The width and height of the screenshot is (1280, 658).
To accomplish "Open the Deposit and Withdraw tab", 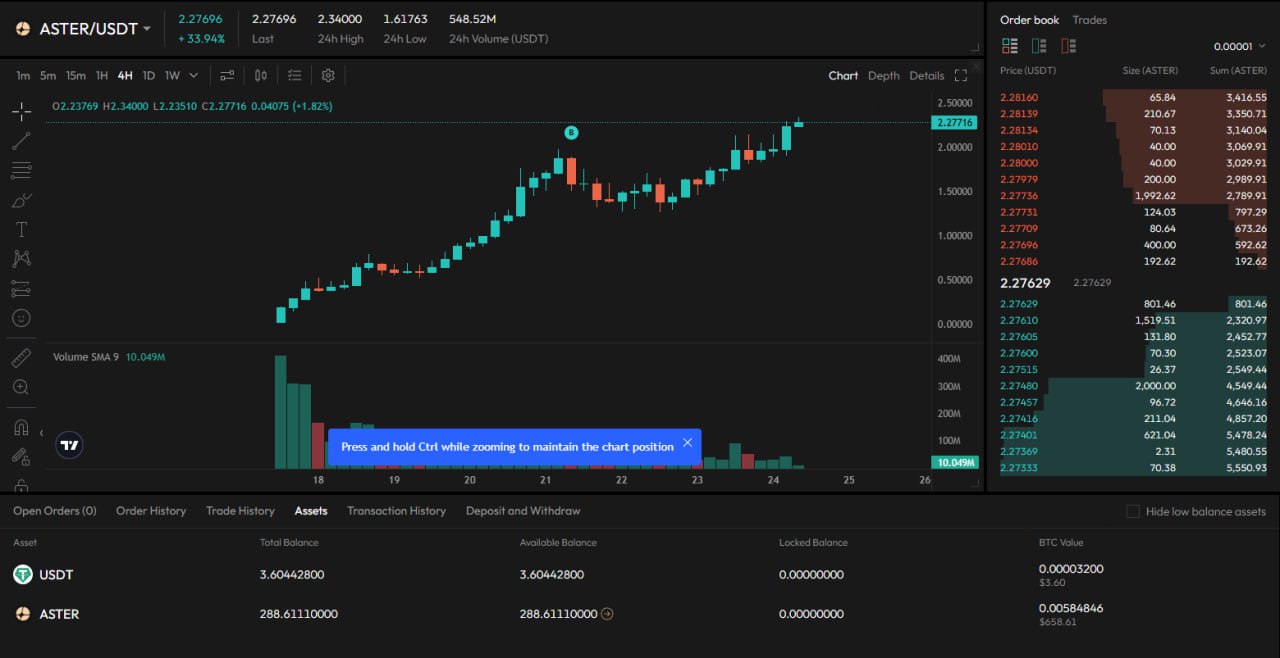I will point(523,511).
